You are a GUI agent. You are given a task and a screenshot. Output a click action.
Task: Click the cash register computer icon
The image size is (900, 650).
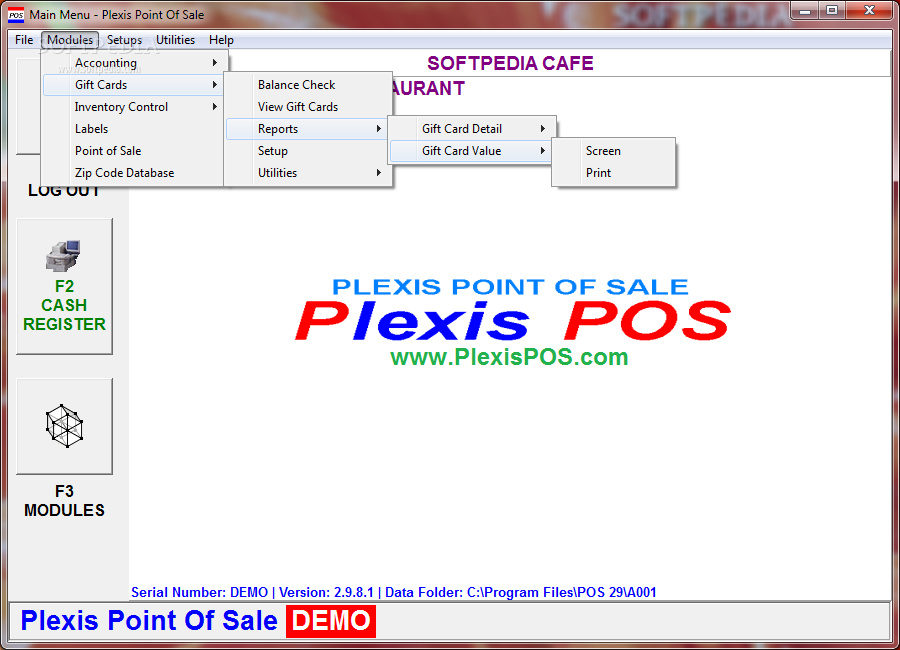[x=63, y=256]
